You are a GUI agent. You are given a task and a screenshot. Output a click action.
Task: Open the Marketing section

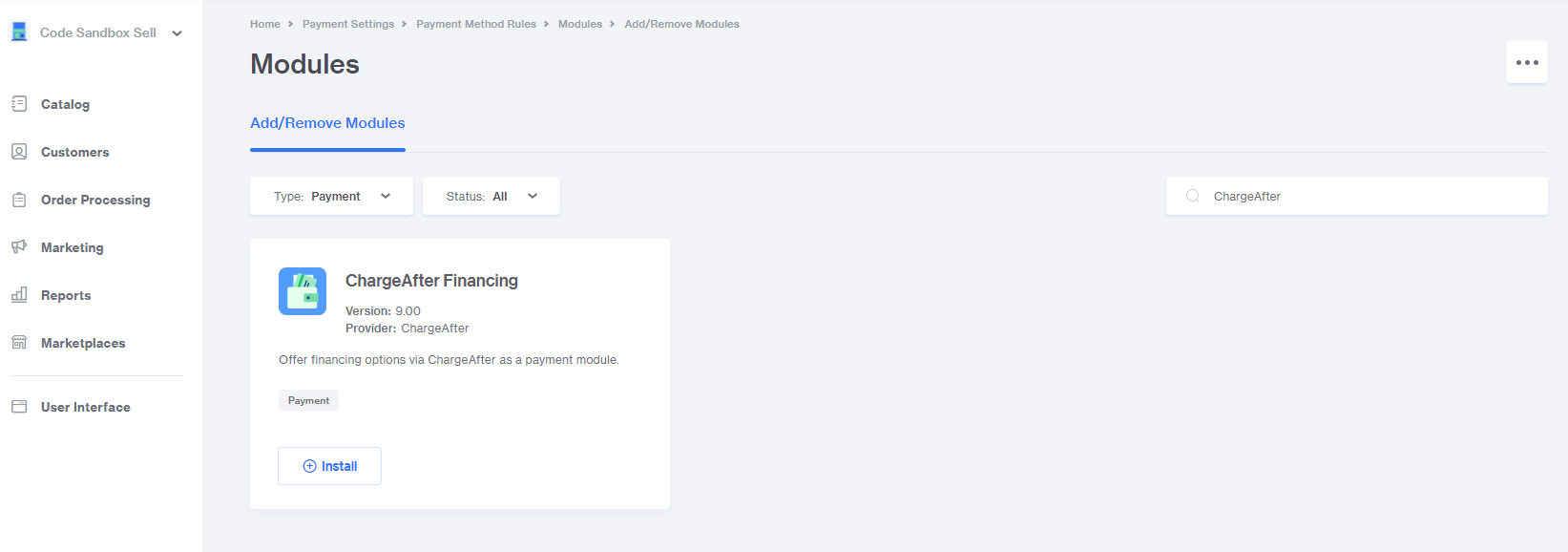[72, 247]
